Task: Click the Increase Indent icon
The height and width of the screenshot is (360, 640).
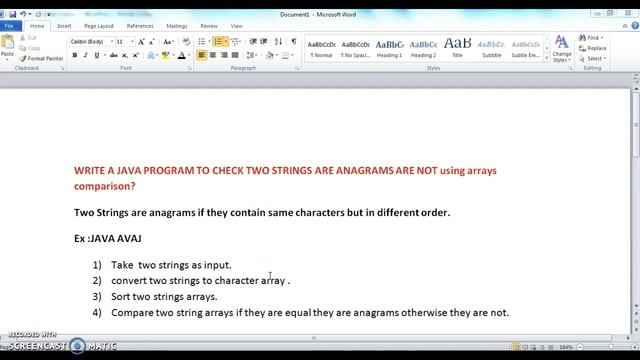Action: click(x=264, y=42)
